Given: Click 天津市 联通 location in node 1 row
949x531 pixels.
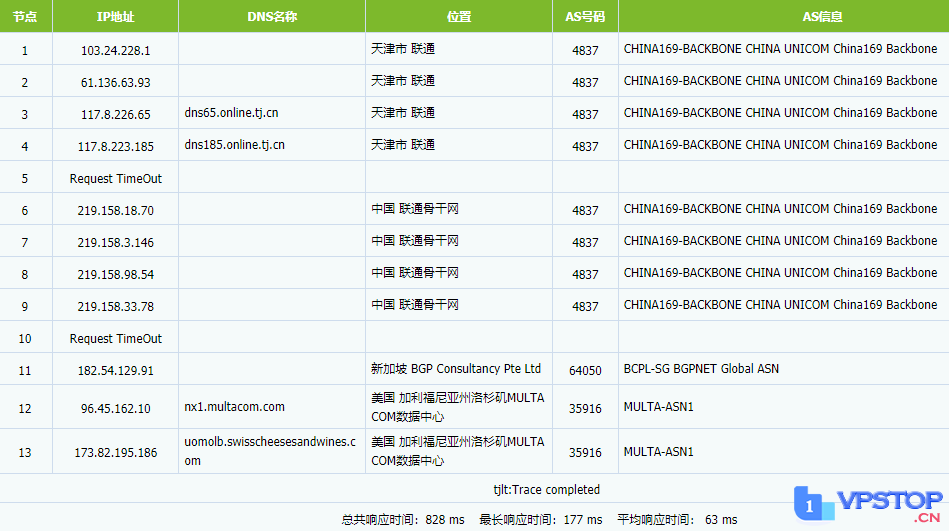Looking at the screenshot, I should (402, 49).
